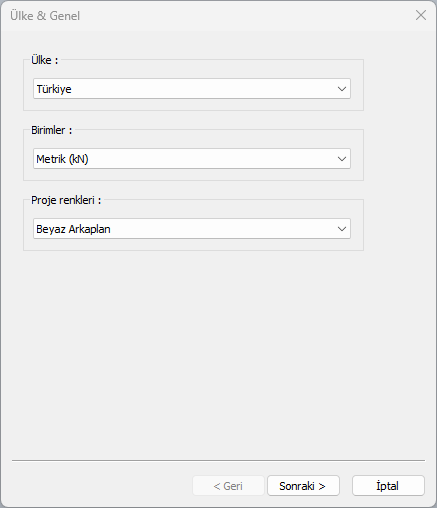The image size is (437, 508).
Task: Expand the Ülke dropdown arrow
Action: (x=342, y=89)
